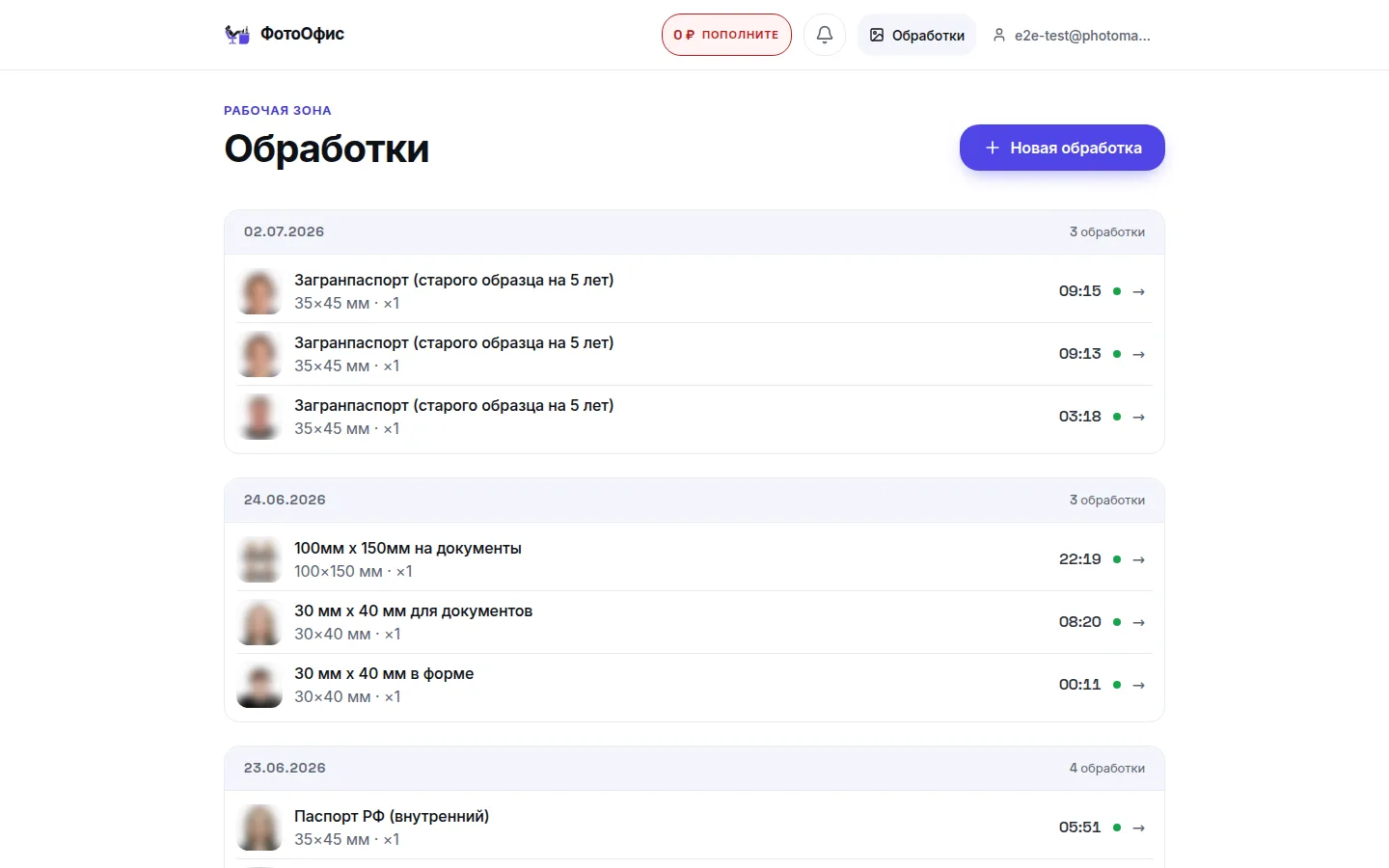The width and height of the screenshot is (1389, 868).
Task: Click the image icon beside the Обработки tab
Action: [877, 35]
